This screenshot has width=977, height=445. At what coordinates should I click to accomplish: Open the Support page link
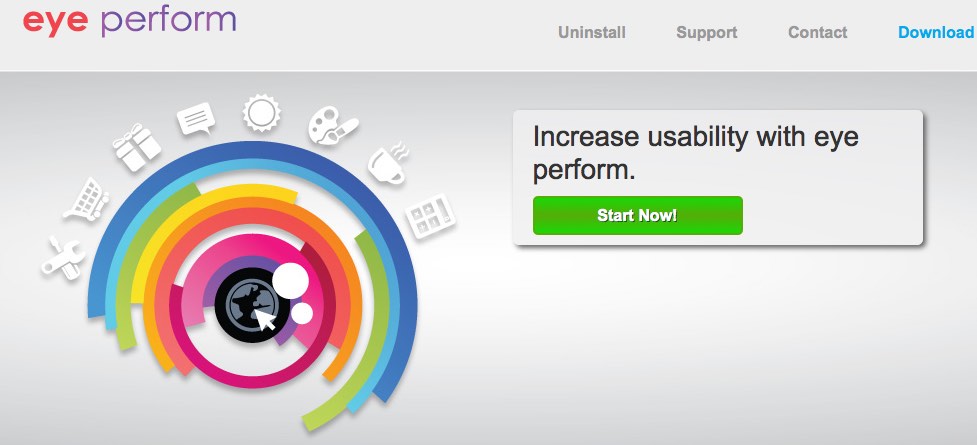[x=707, y=32]
